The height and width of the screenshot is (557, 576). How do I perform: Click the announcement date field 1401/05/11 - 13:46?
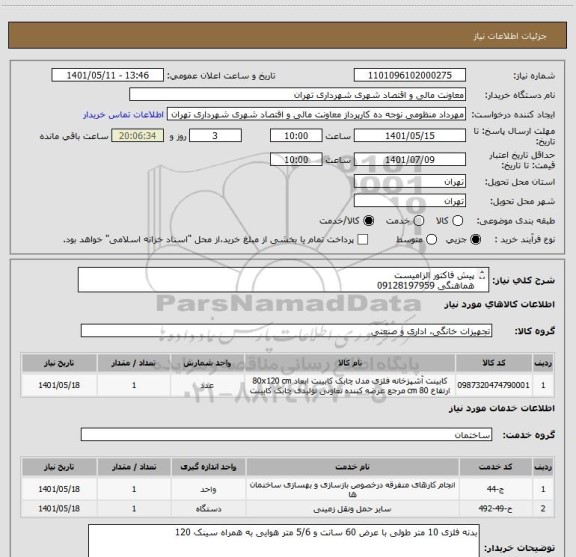(107, 75)
